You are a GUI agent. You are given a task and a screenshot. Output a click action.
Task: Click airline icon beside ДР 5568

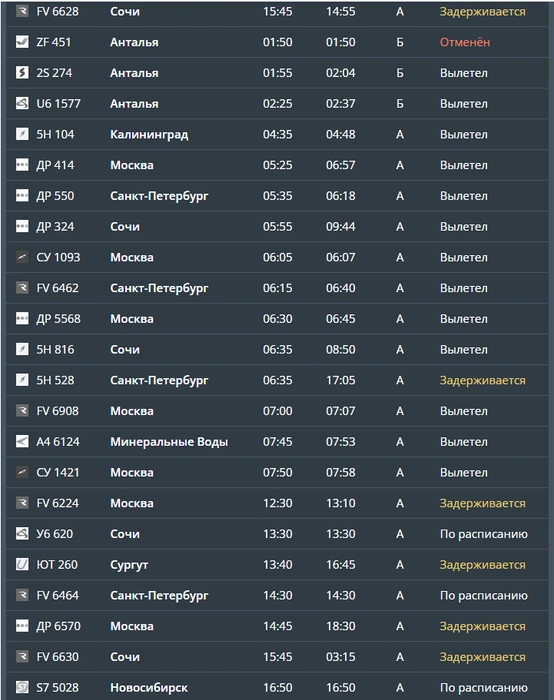22,319
